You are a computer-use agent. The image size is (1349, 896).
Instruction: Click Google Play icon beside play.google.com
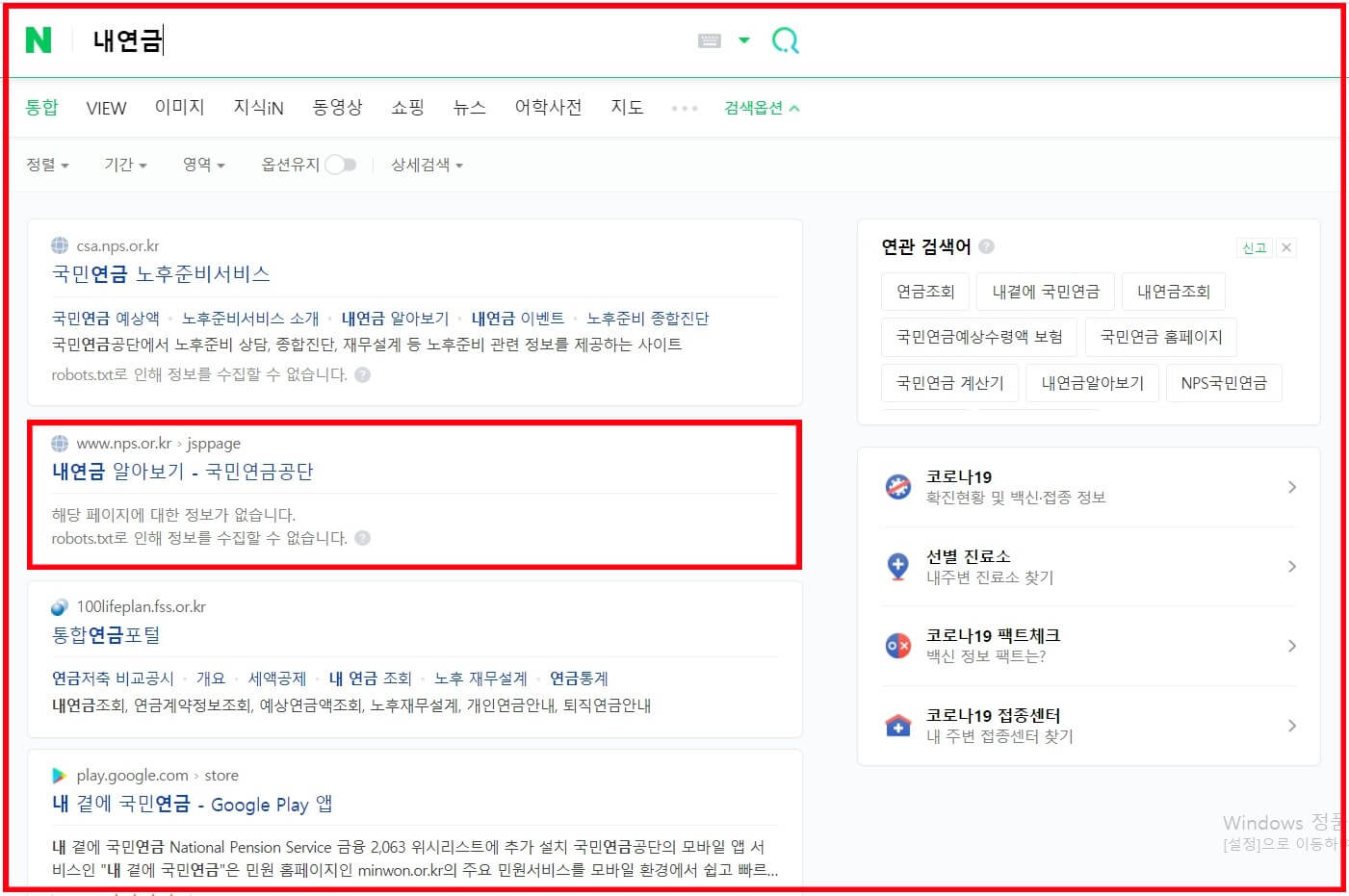click(60, 775)
